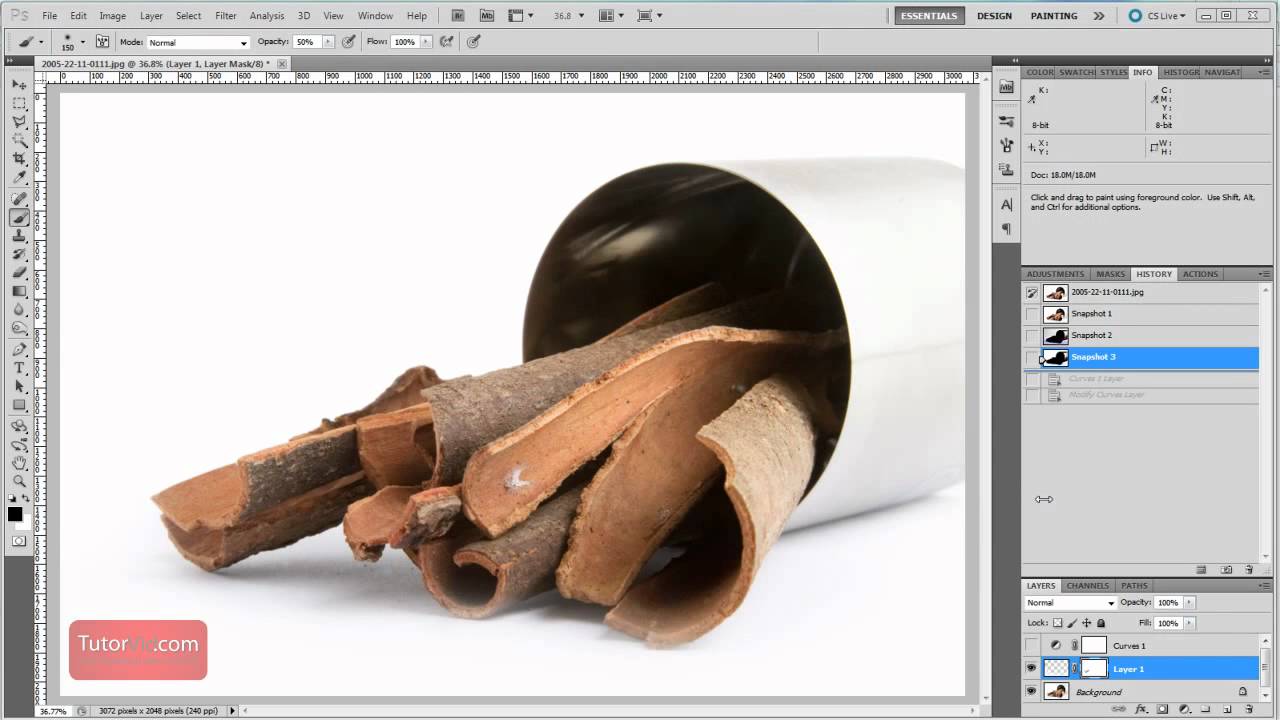
Task: Create new adjustment layer icon
Action: 1183,709
